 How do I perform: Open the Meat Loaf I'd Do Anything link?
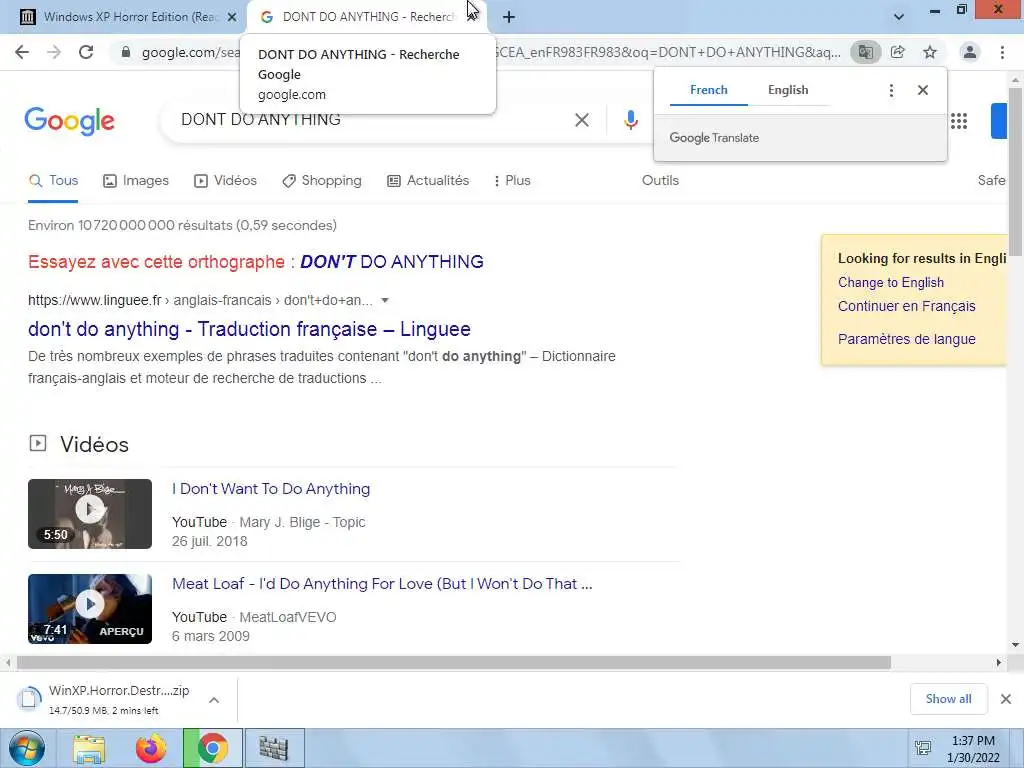[x=382, y=584]
